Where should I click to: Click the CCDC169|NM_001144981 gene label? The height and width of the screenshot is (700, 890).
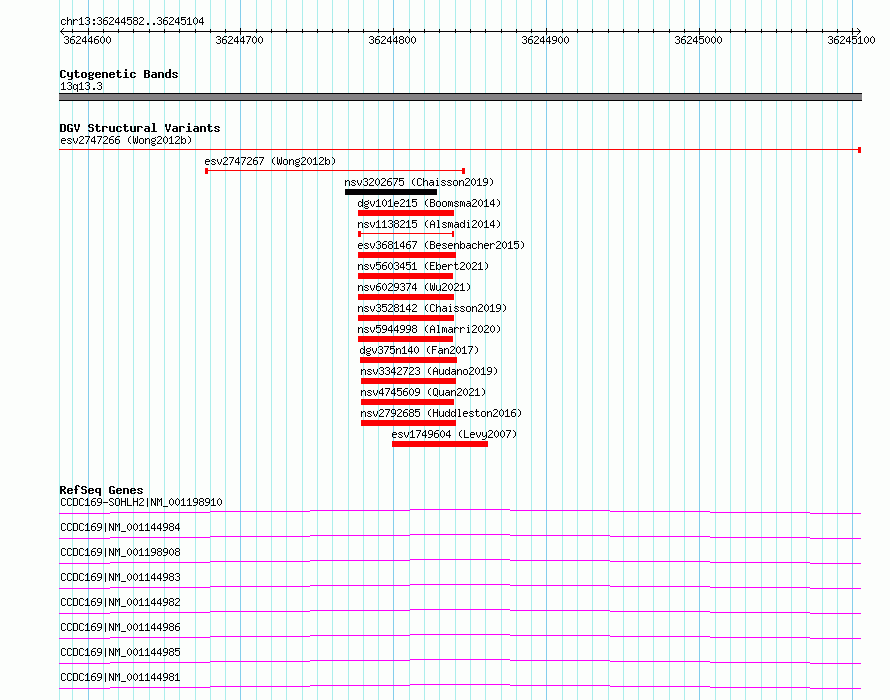pyautogui.click(x=120, y=677)
